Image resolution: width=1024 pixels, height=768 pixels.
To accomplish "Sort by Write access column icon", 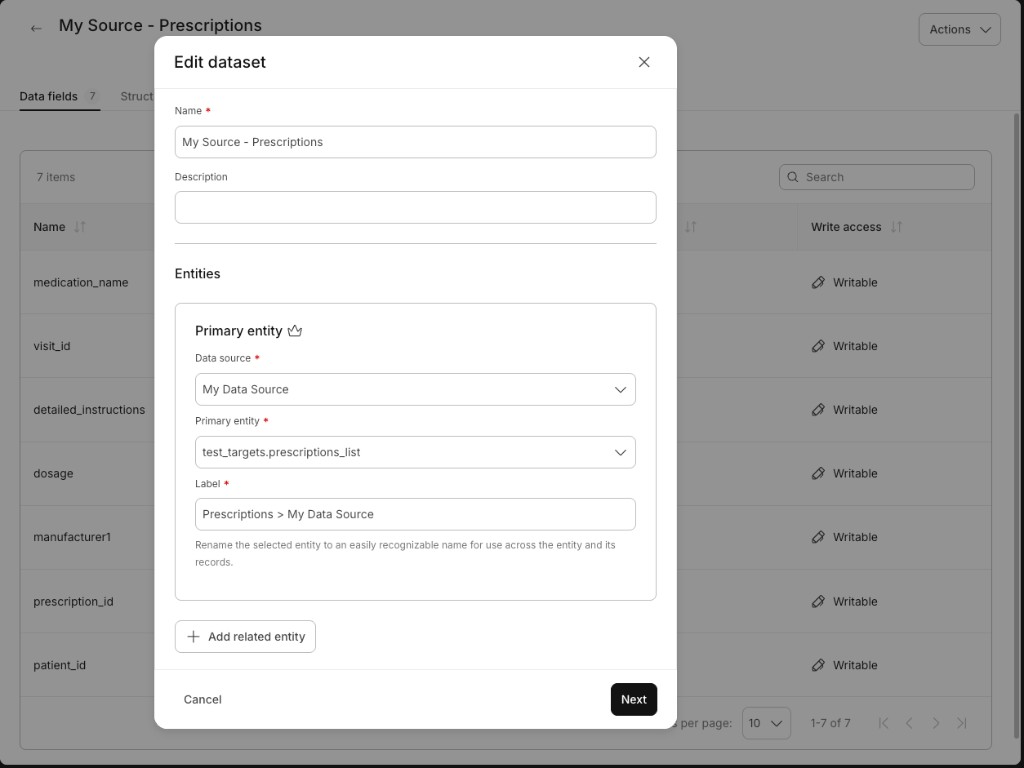I will [x=896, y=227].
